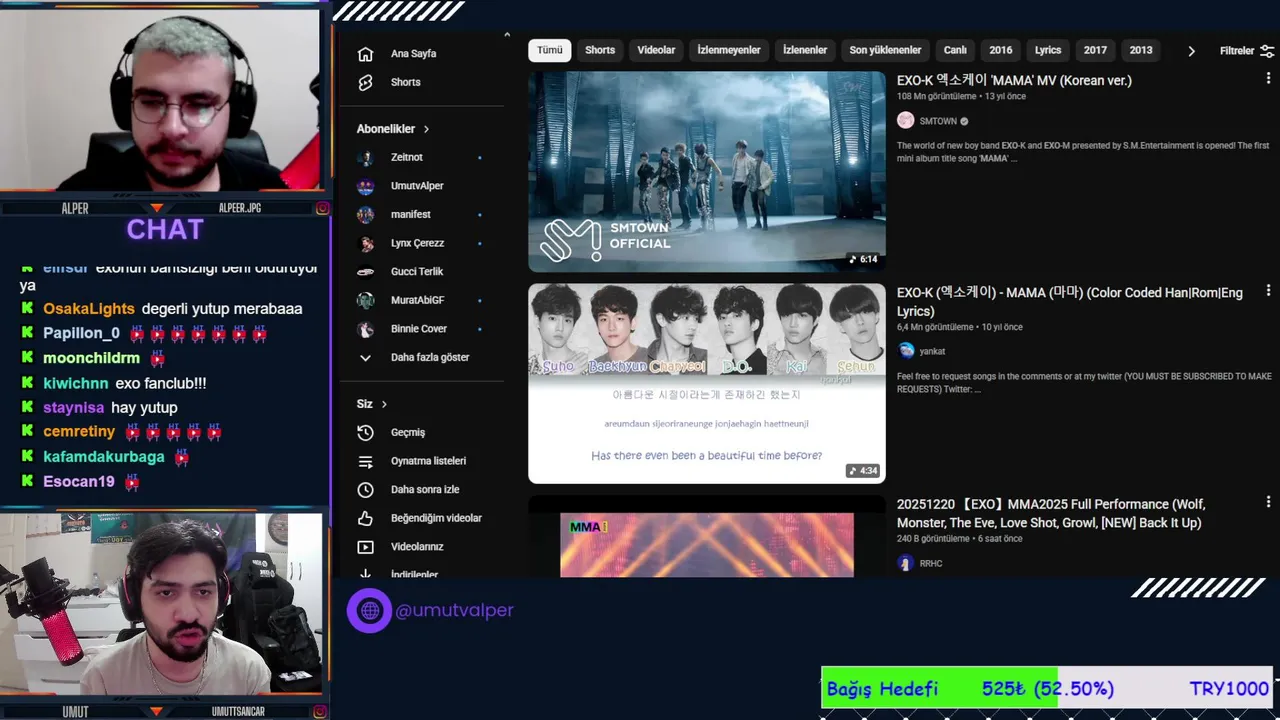Select the Videolar filter chip
The height and width of the screenshot is (720, 1280).
656,50
